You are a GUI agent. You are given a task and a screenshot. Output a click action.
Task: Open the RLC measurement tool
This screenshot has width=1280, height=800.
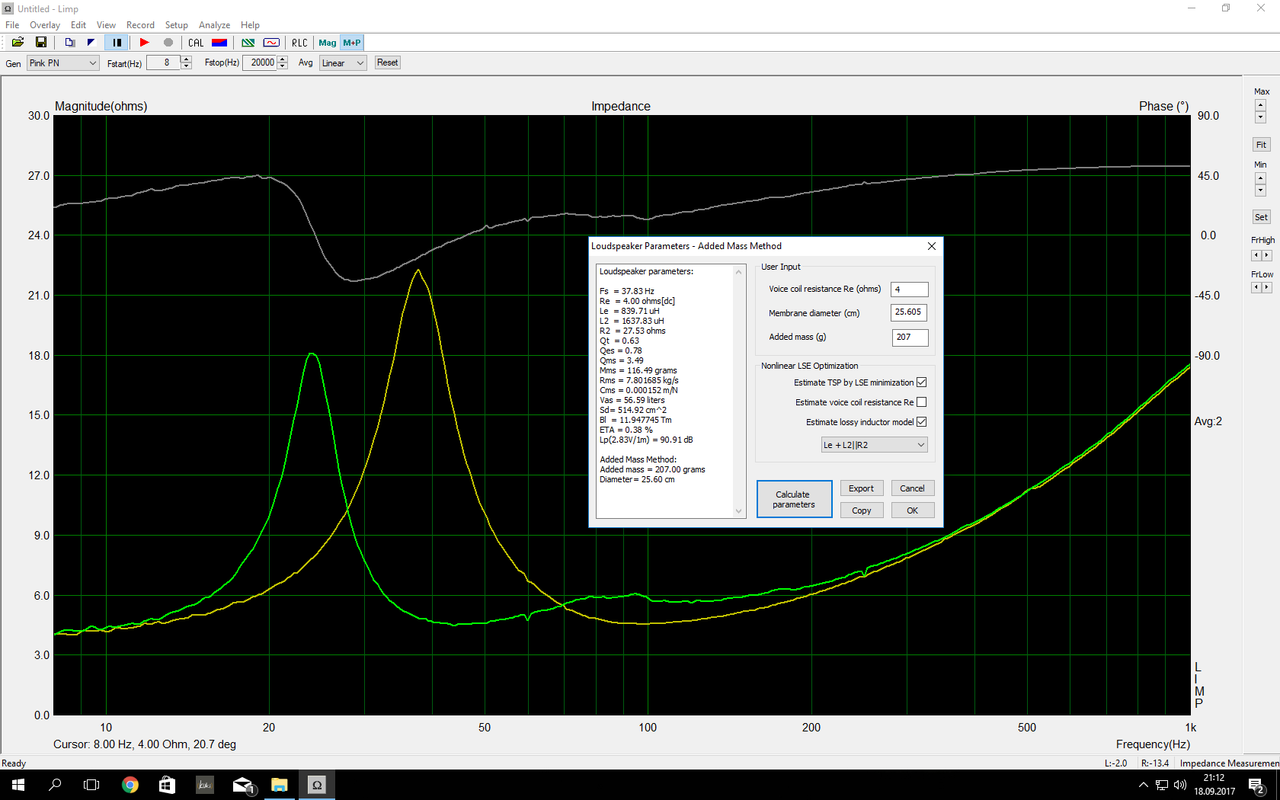click(300, 42)
